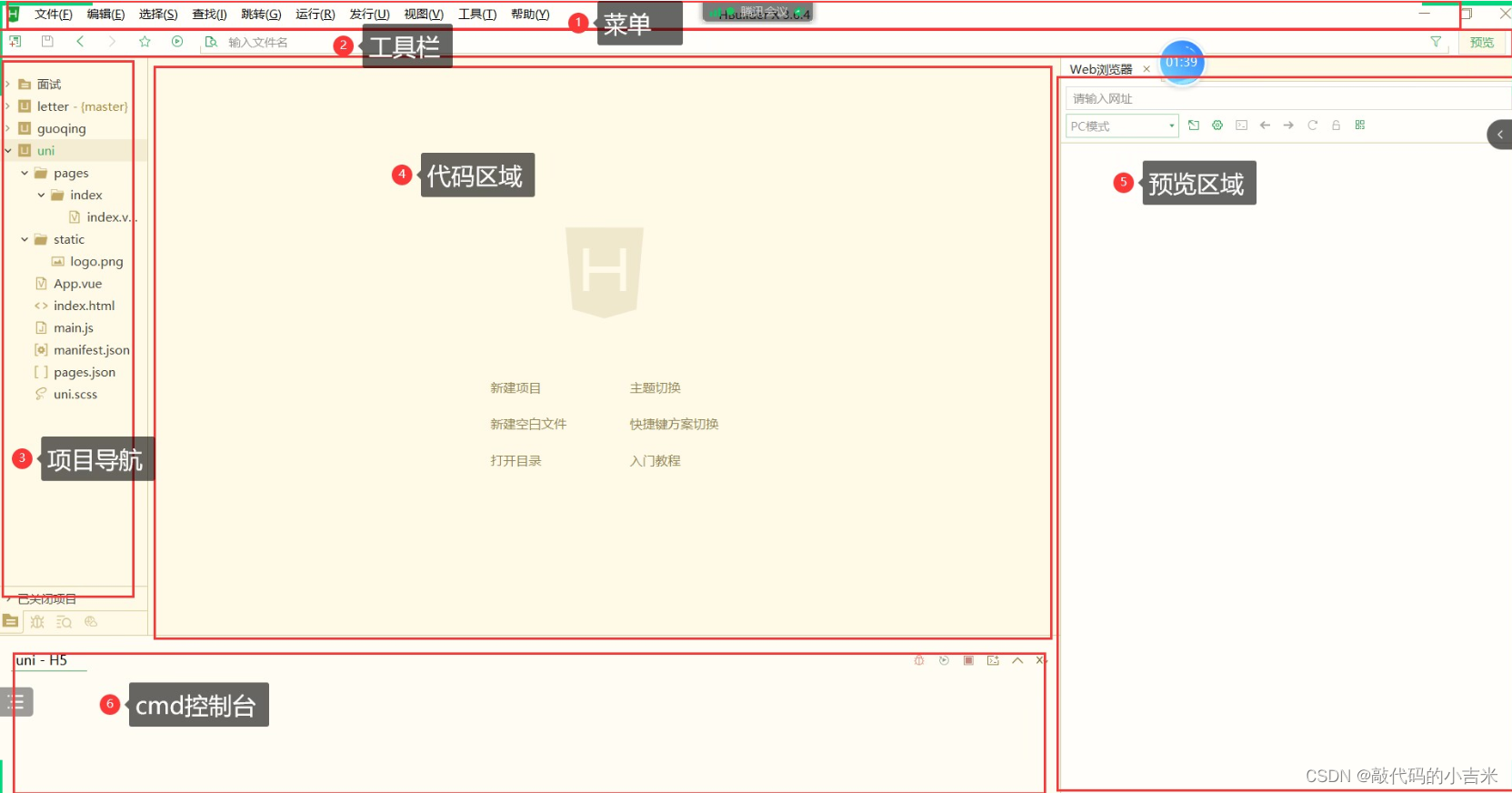This screenshot has width=1512, height=793.
Task: Open the 视图(V) menu
Action: pos(424,14)
